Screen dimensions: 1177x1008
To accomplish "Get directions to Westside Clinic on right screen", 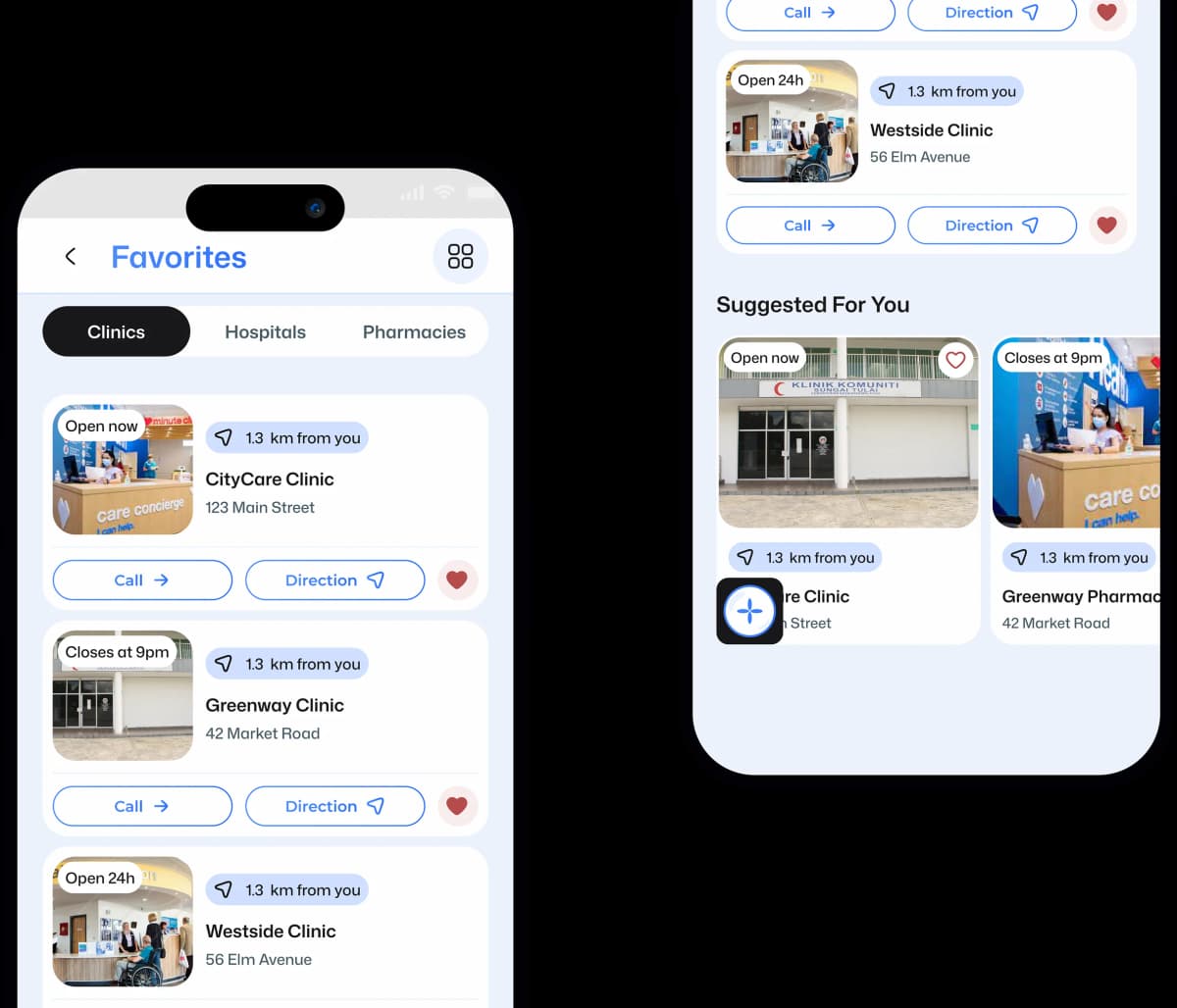I will [x=992, y=226].
